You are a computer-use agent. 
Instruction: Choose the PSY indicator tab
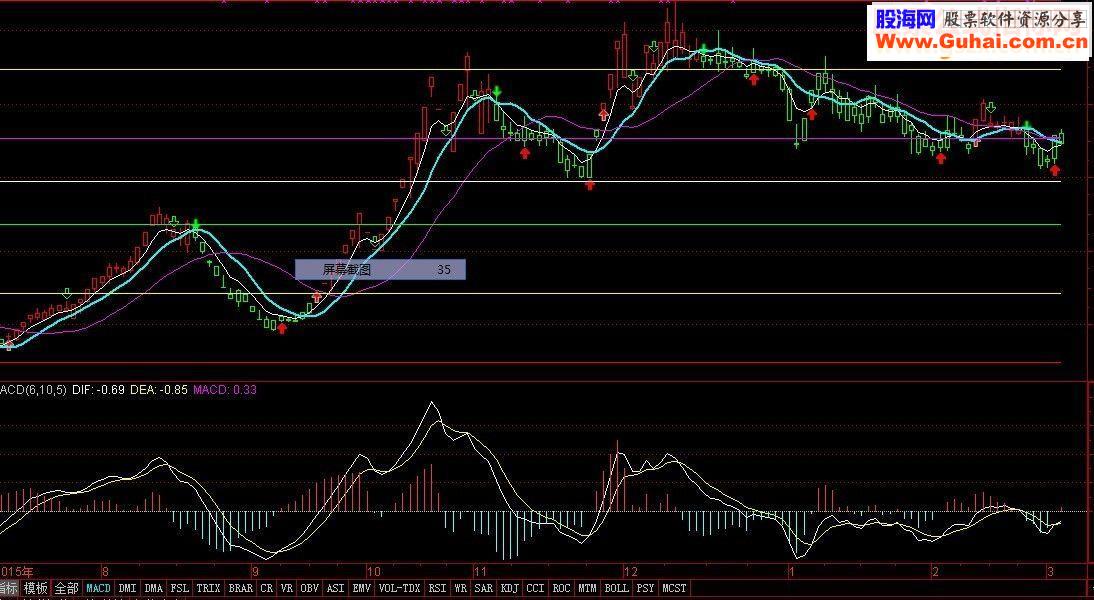coord(645,588)
